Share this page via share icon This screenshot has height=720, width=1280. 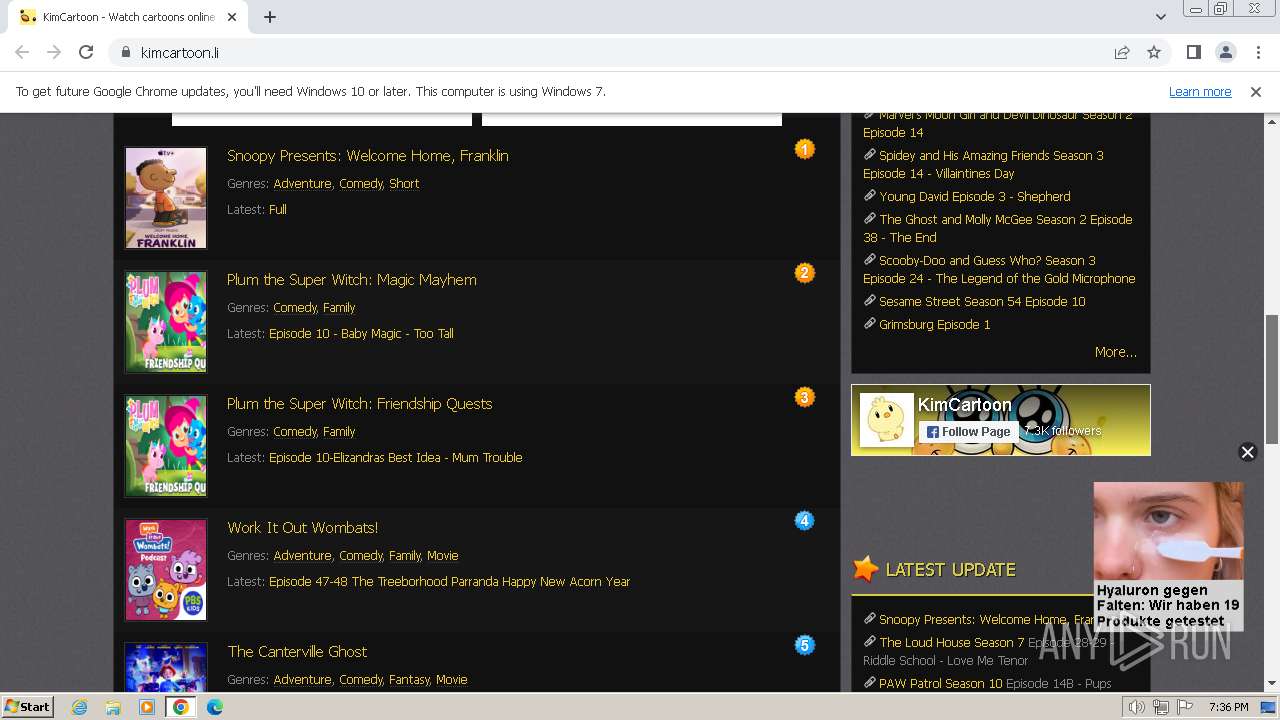(1122, 52)
